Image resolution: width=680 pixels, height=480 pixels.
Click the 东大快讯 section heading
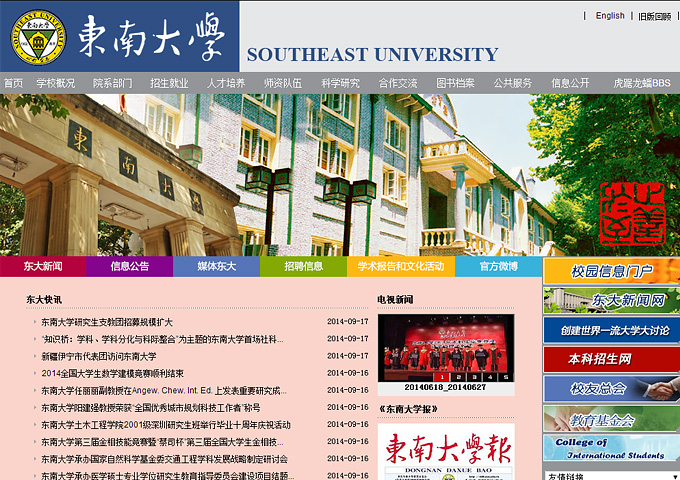coord(44,300)
